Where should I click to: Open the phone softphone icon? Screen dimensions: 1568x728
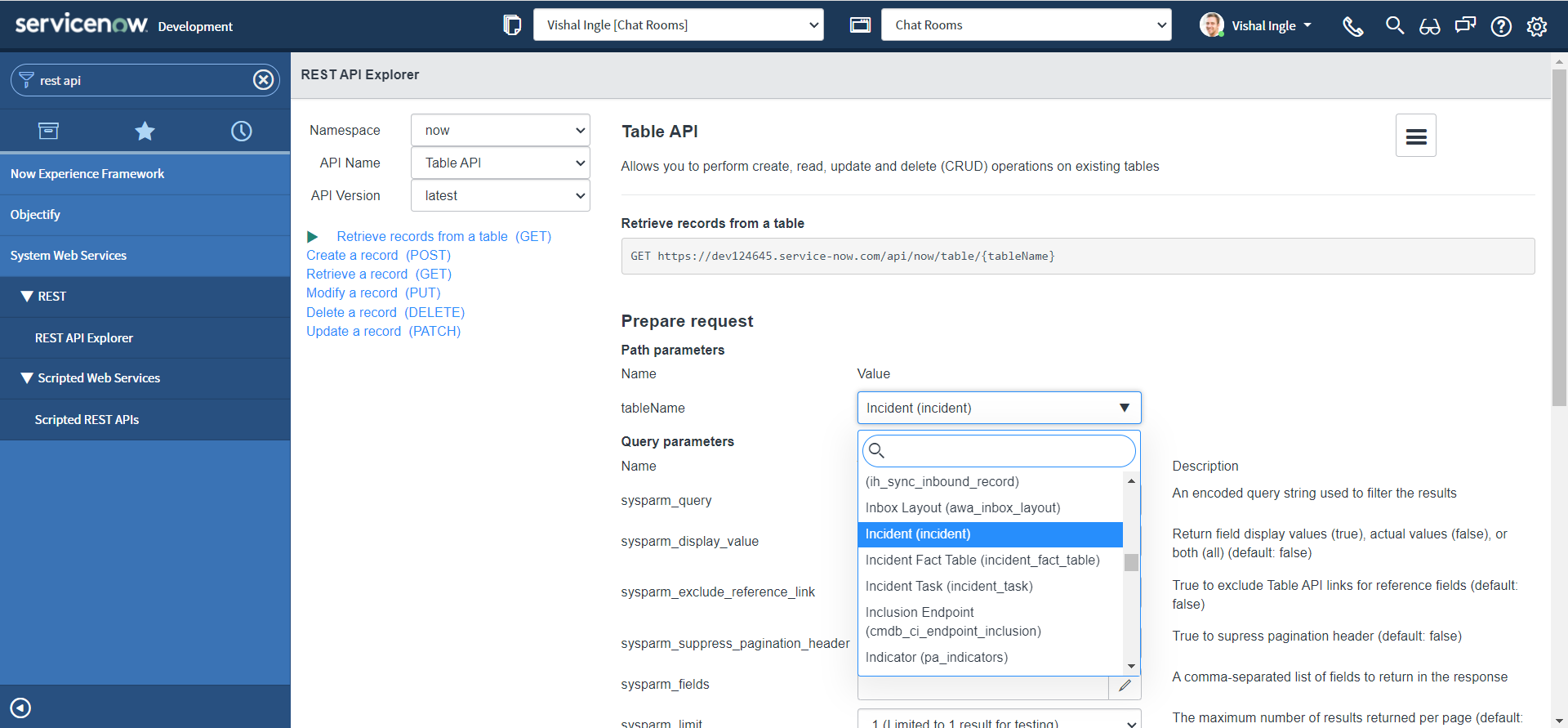1353,26
